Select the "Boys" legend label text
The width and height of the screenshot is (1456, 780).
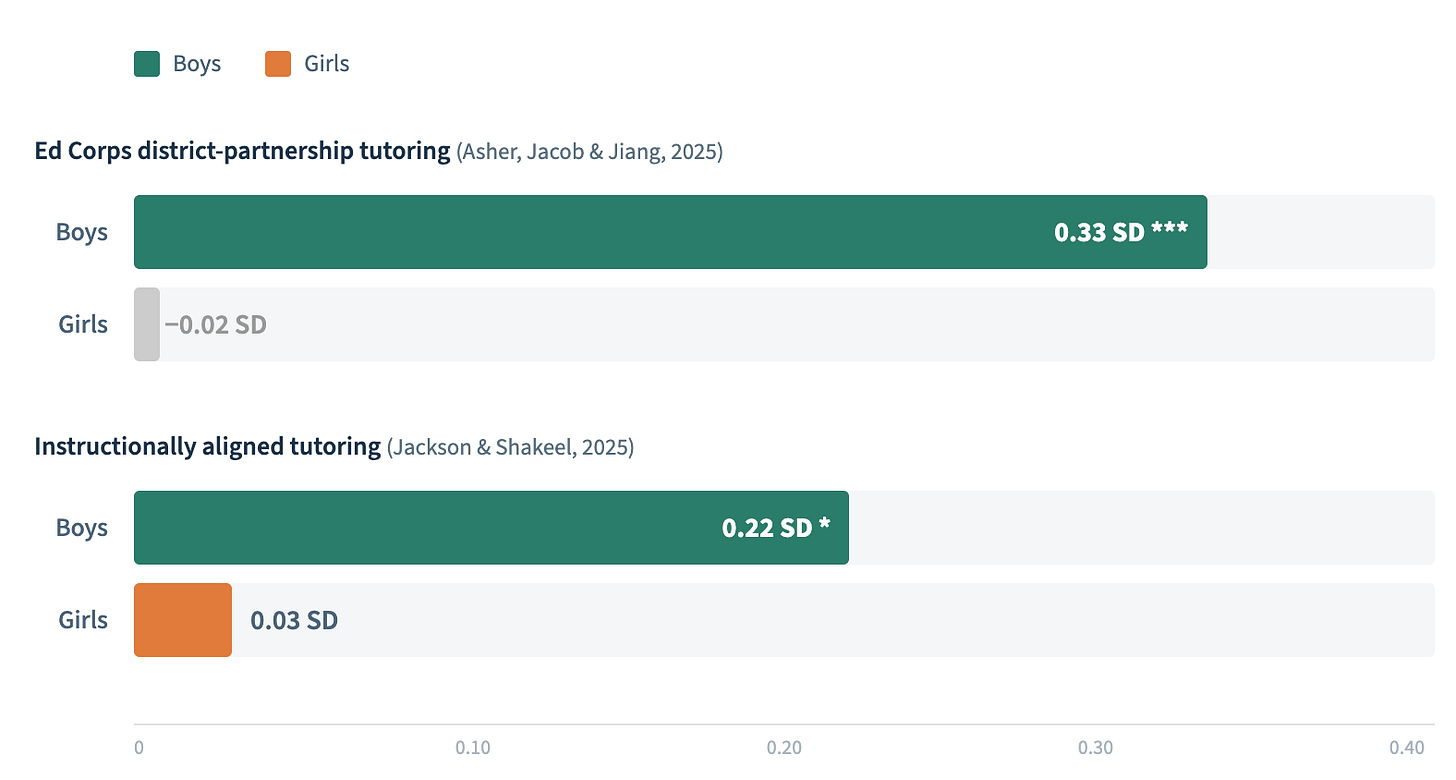point(197,64)
